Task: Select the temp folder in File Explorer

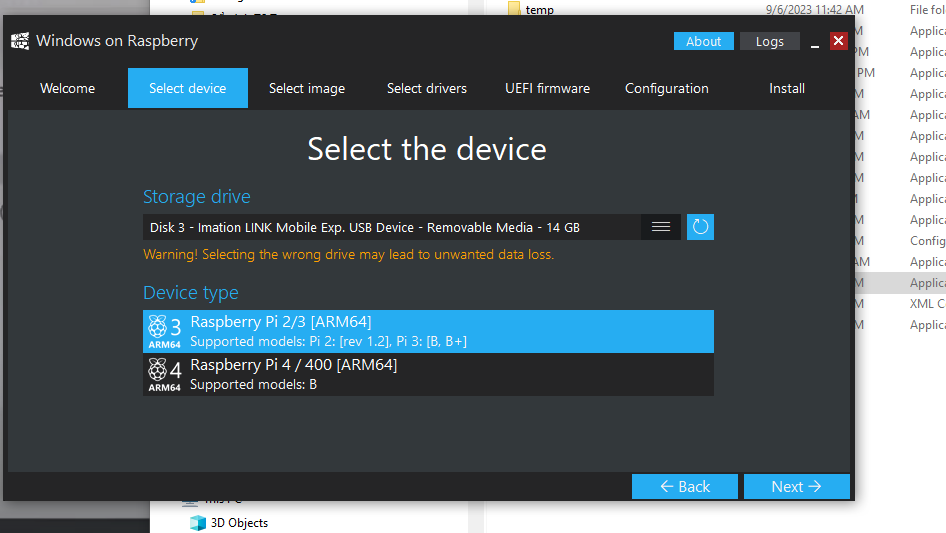Action: click(x=539, y=10)
